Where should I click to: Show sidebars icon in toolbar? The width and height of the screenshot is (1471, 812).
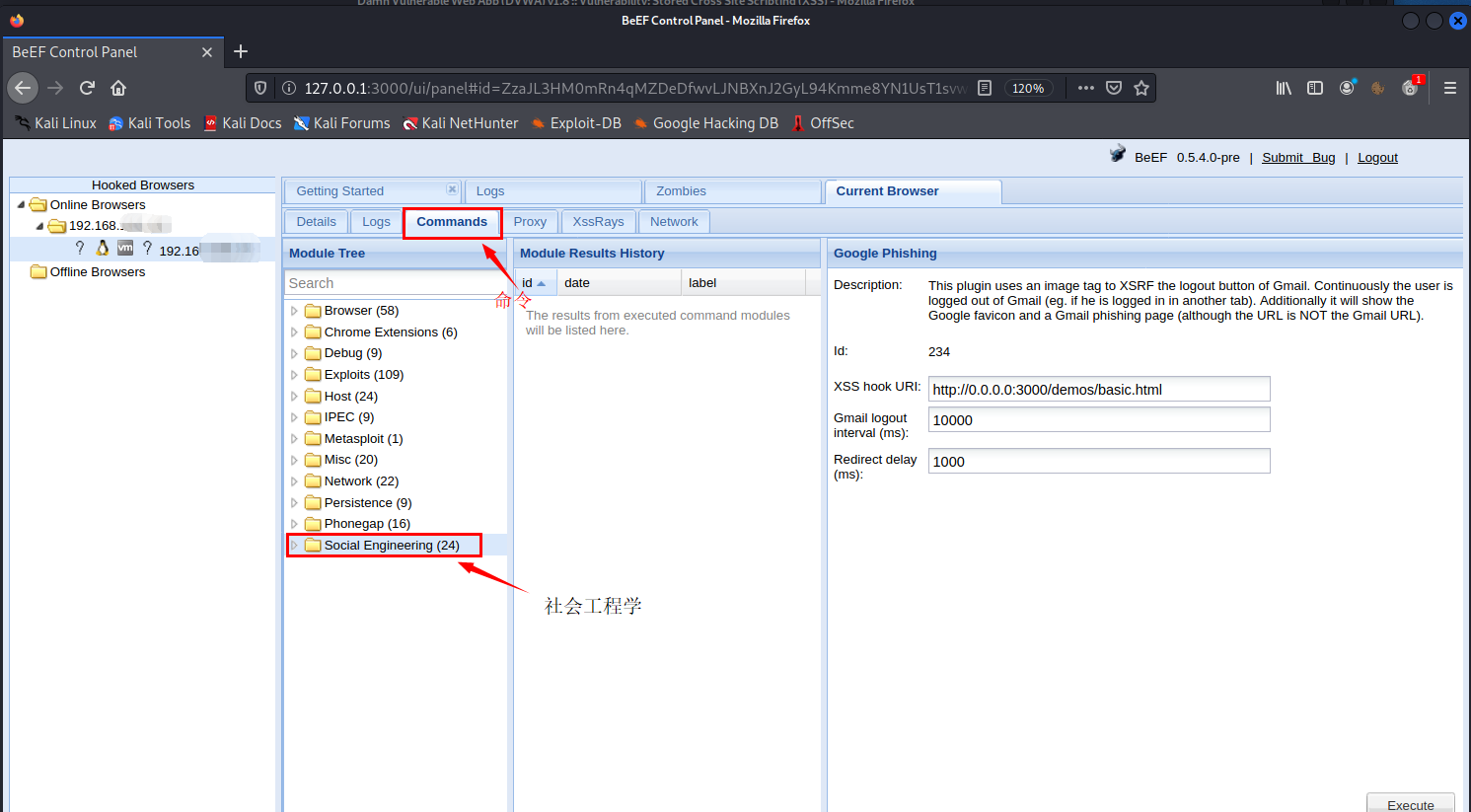tap(1315, 88)
